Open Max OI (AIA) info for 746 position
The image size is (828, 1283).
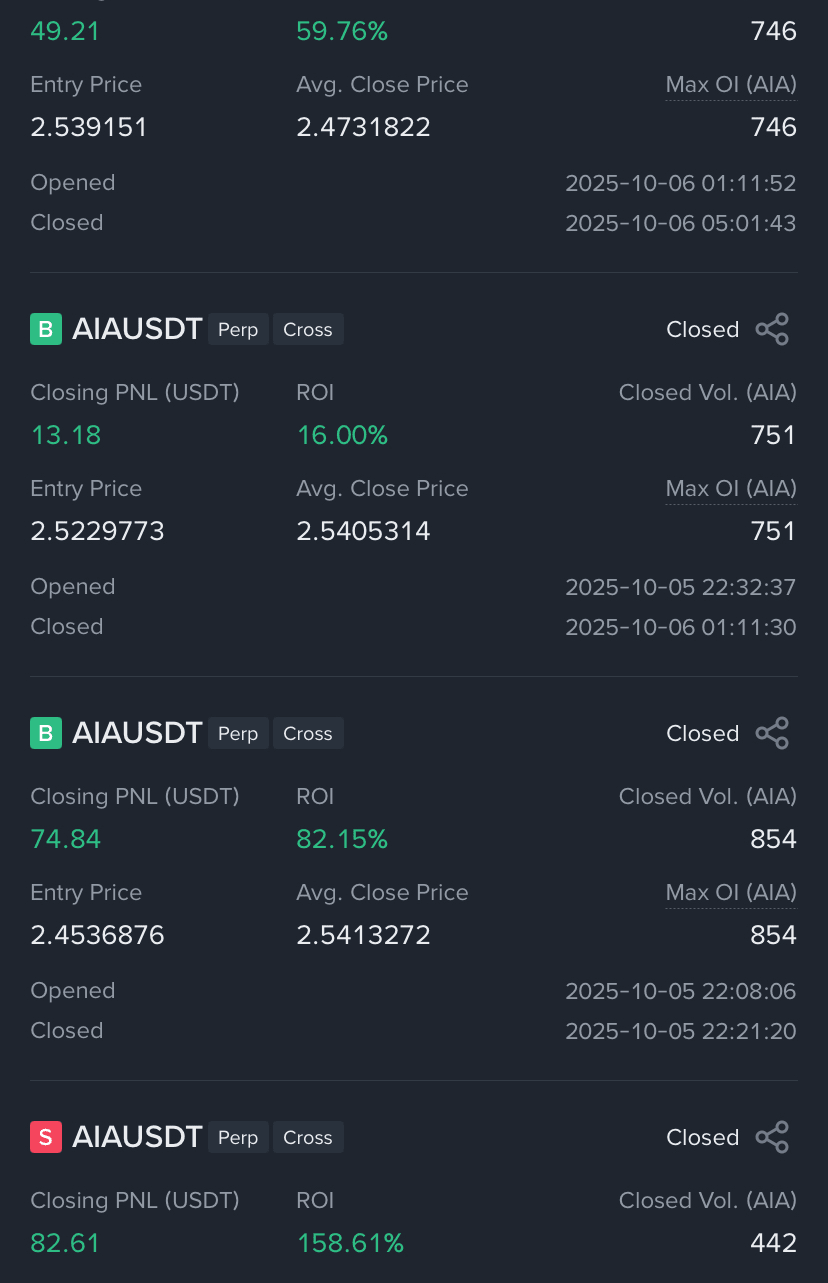(x=731, y=84)
